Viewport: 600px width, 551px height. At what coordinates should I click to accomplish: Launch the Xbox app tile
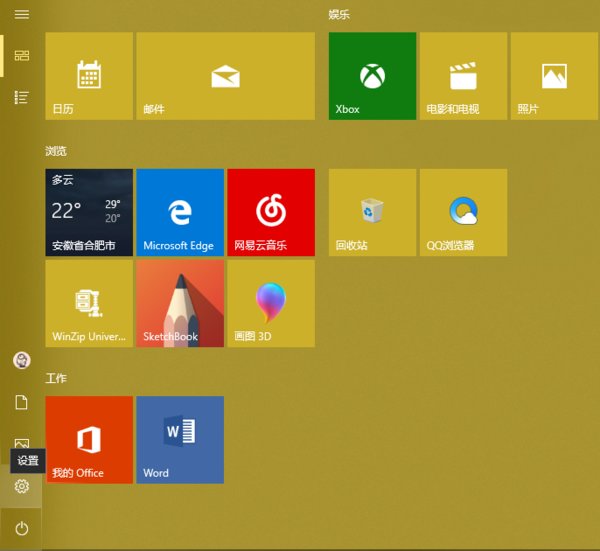(372, 76)
